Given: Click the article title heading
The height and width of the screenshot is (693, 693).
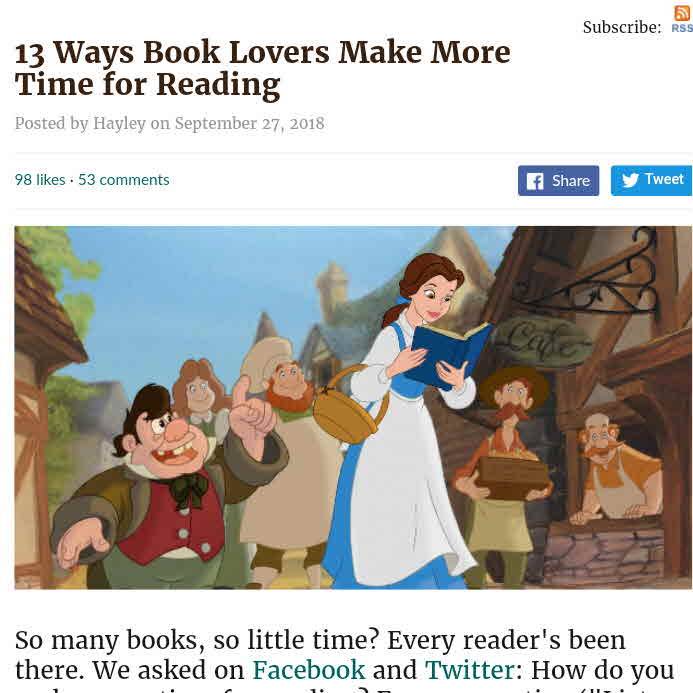Looking at the screenshot, I should [263, 68].
